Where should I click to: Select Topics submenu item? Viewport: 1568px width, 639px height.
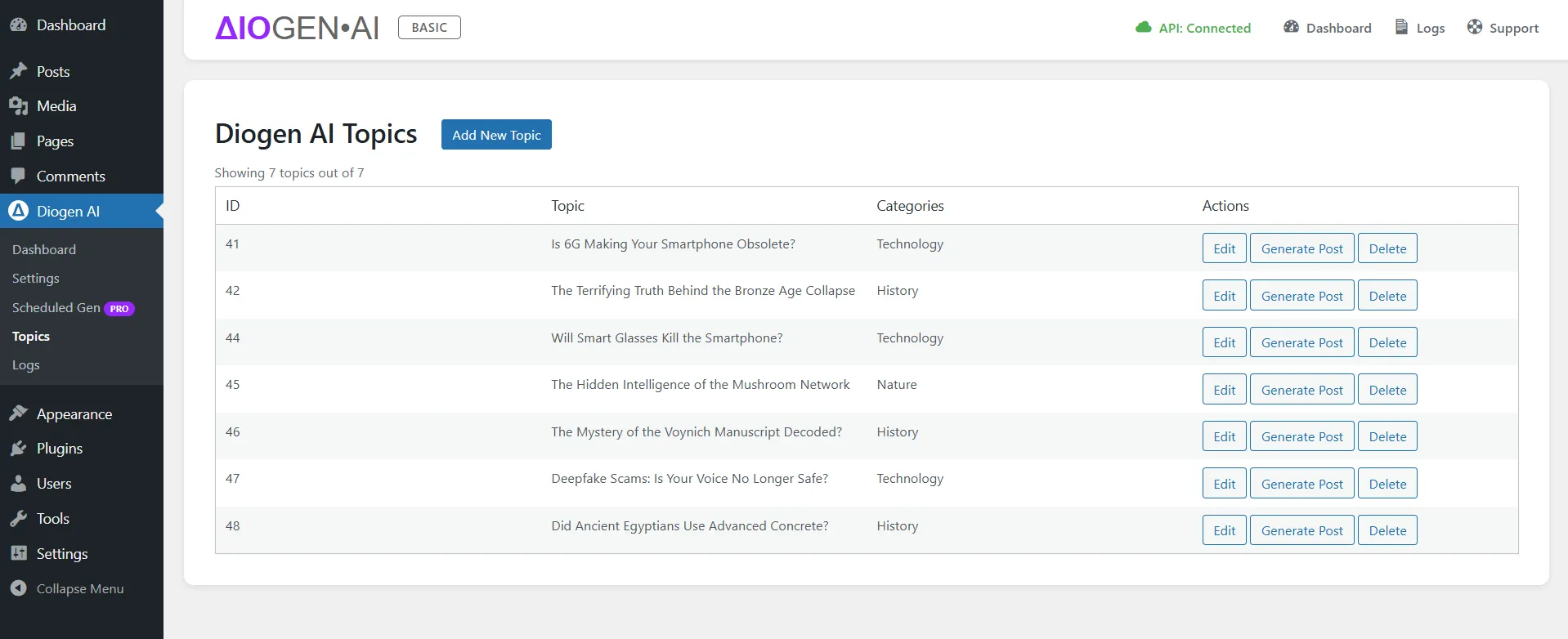[31, 337]
